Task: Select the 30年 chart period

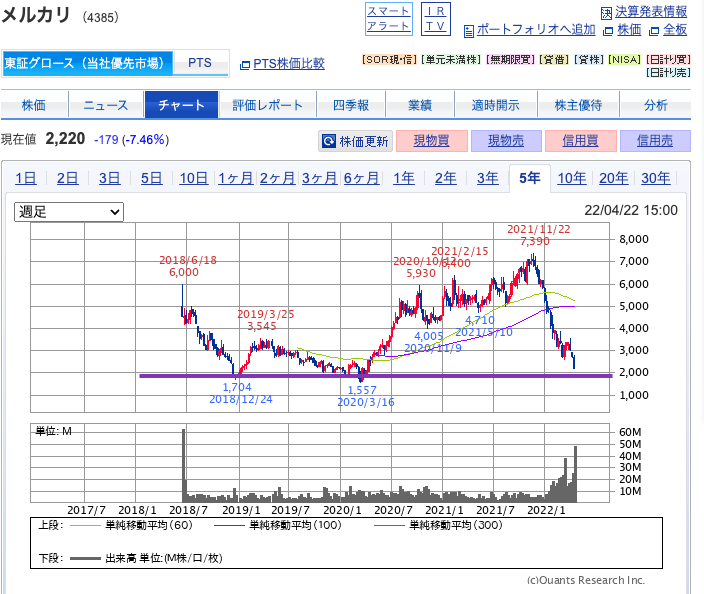Action: 656,178
